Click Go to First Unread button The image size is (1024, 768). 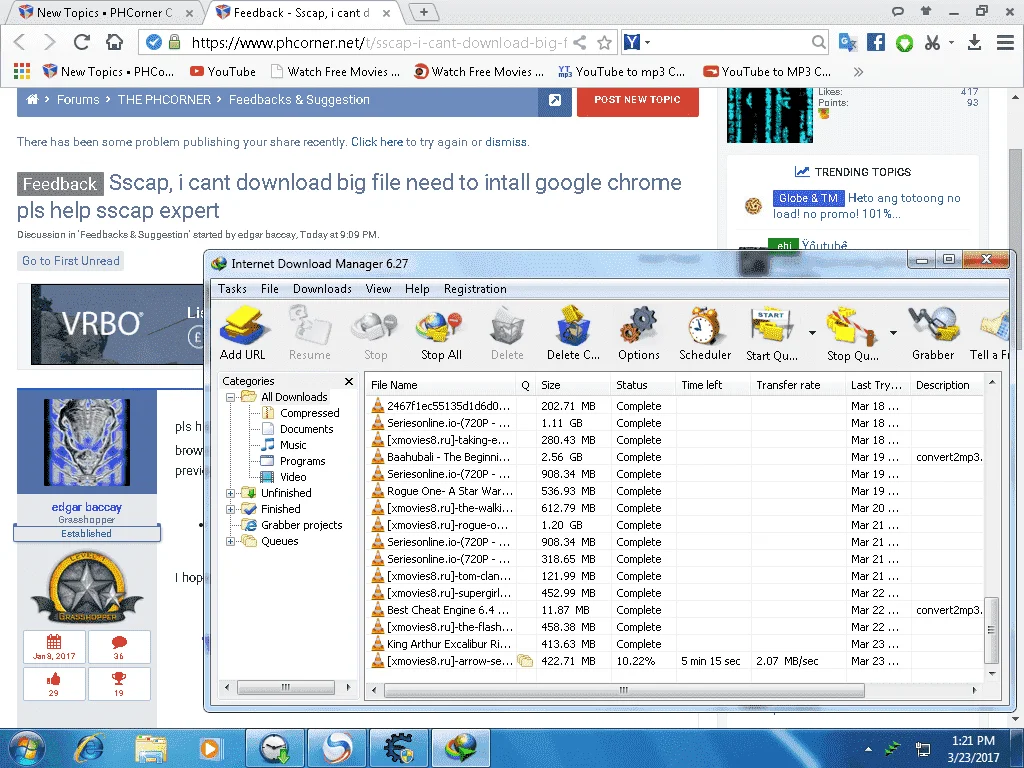coord(71,261)
